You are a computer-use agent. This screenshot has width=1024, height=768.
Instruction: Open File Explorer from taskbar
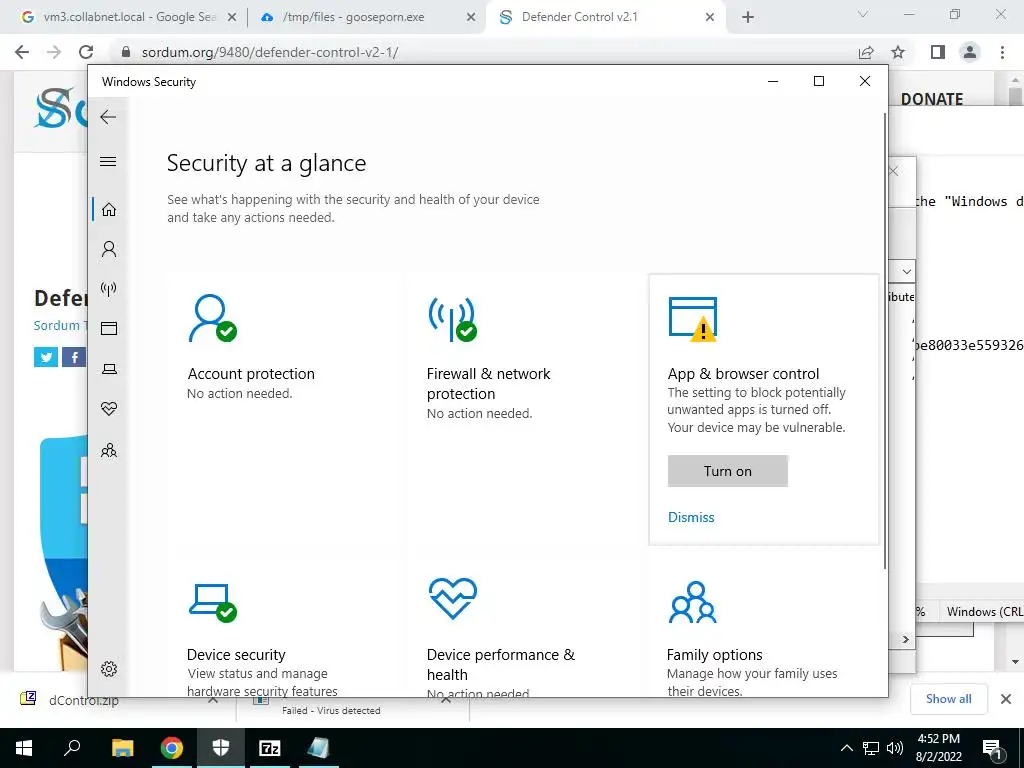click(x=122, y=748)
